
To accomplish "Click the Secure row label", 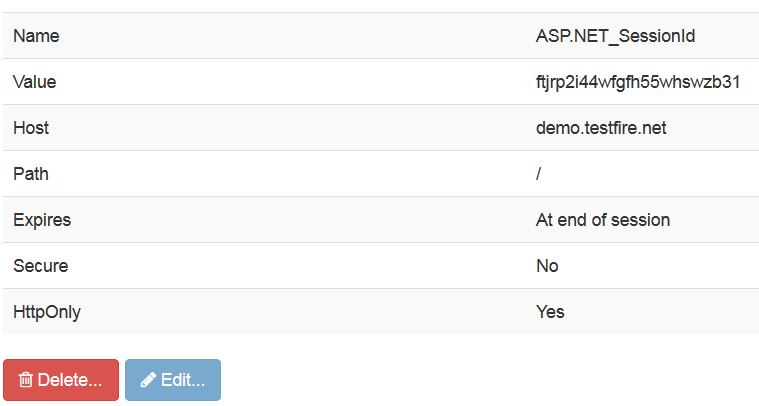I will point(41,266).
